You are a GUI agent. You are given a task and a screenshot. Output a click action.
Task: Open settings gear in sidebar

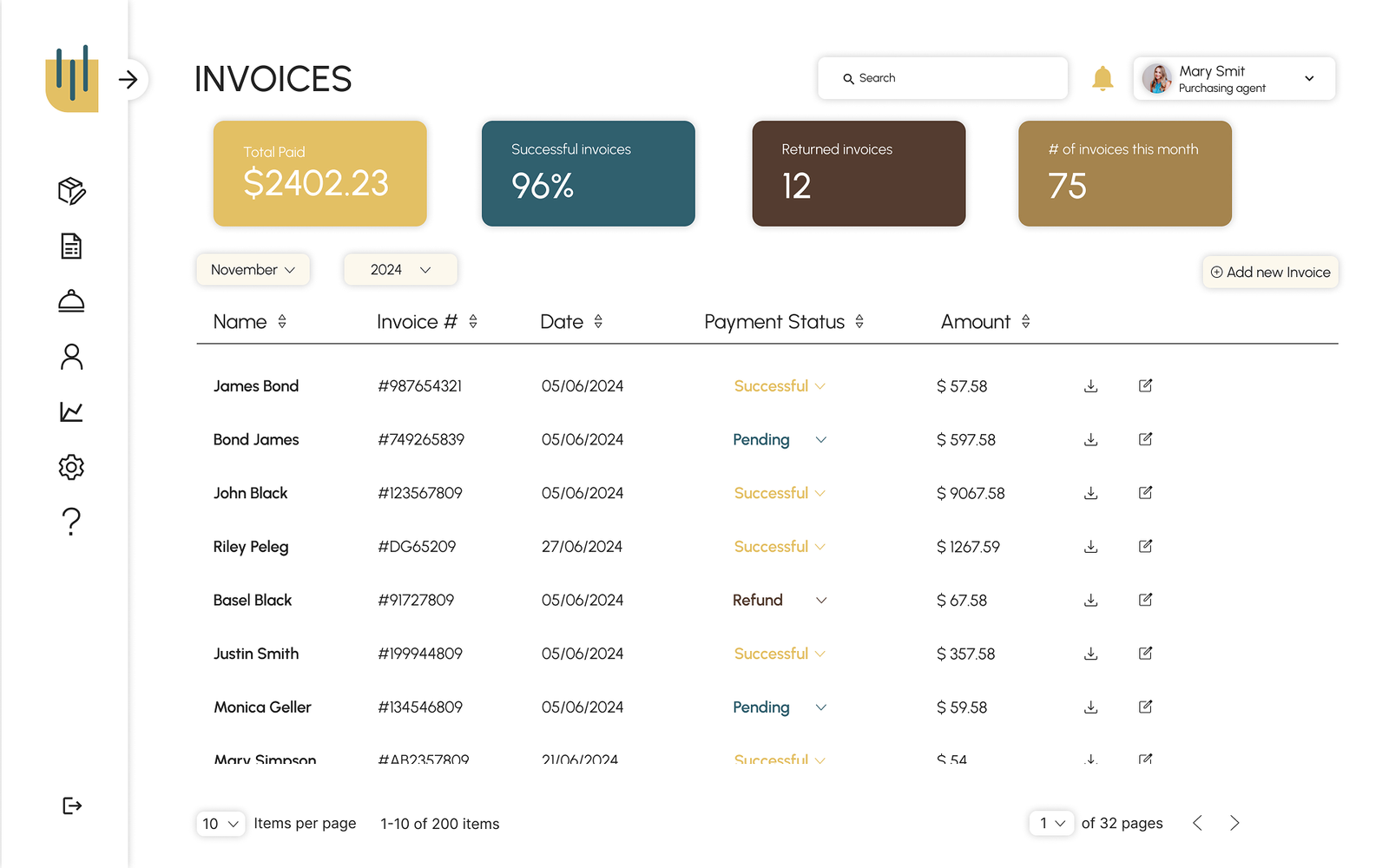[x=71, y=467]
